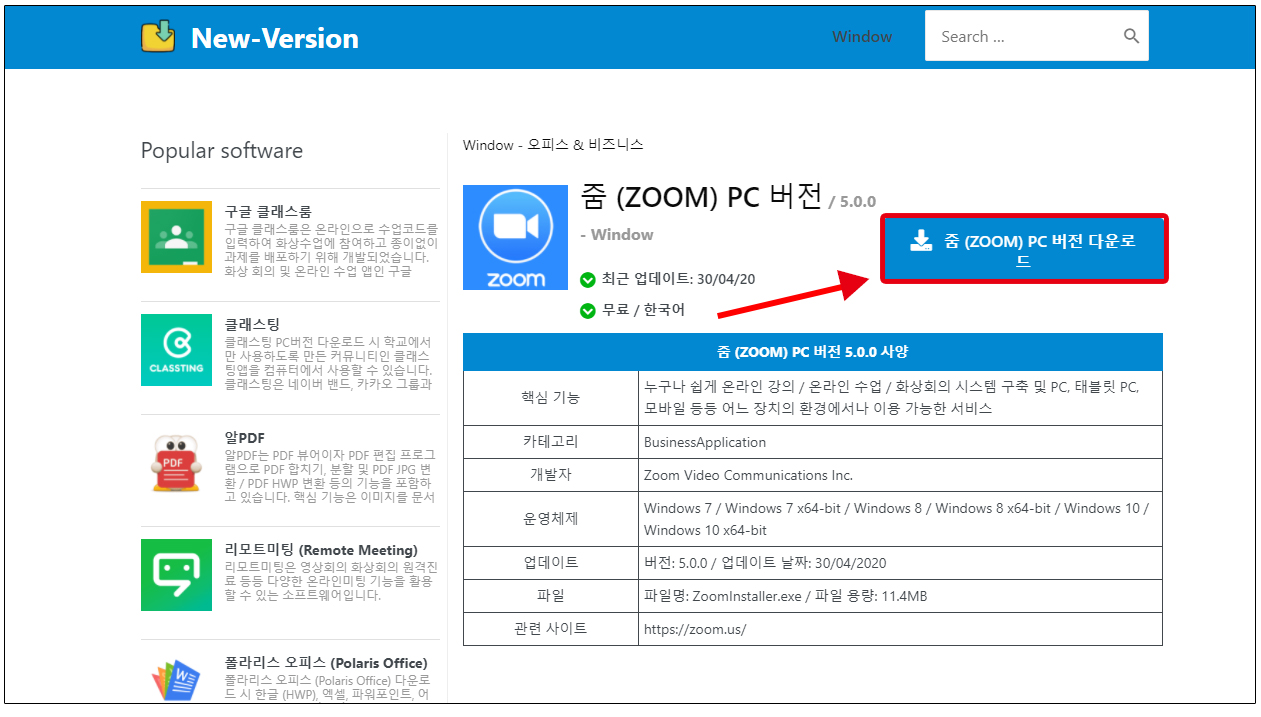1261x717 pixels.
Task: Click the 핵심 기능 table cell
Action: point(551,398)
